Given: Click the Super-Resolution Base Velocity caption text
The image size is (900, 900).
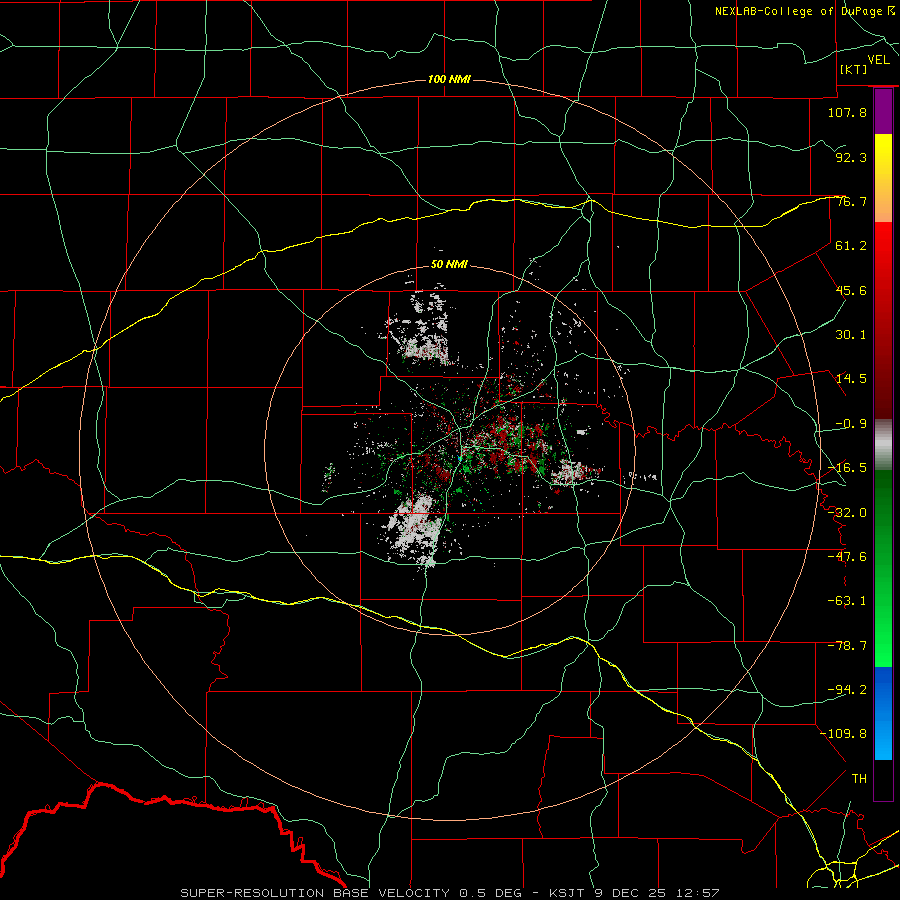Looking at the screenshot, I should coord(449,893).
